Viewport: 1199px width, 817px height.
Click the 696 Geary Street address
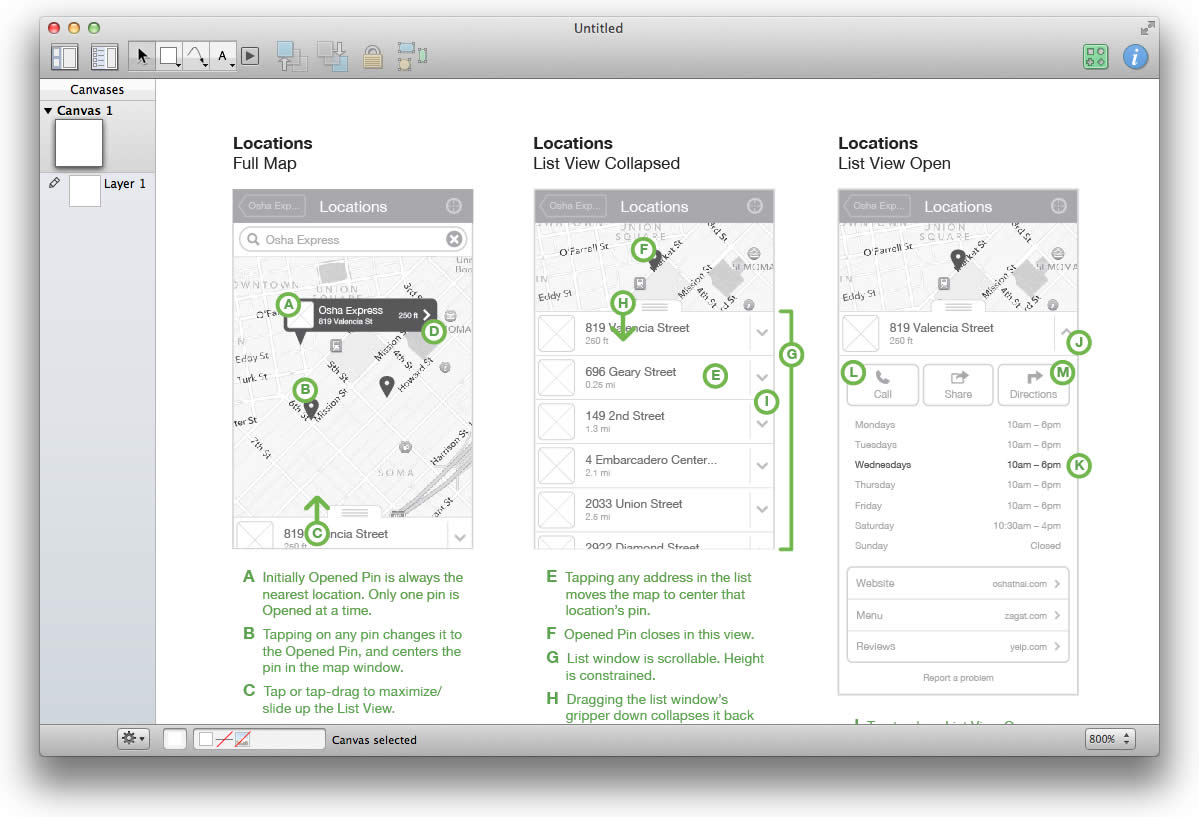pyautogui.click(x=630, y=372)
